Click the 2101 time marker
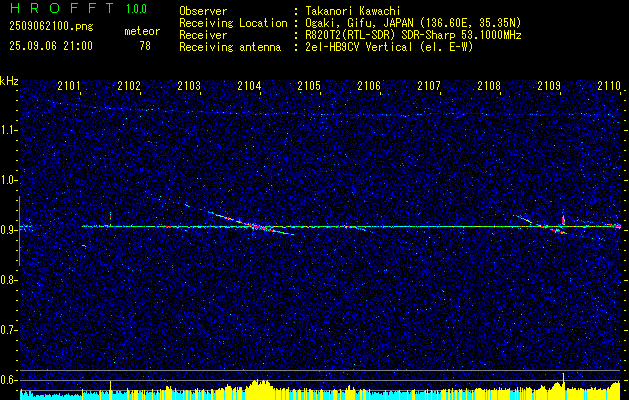This screenshot has height=400, width=629. [x=69, y=86]
